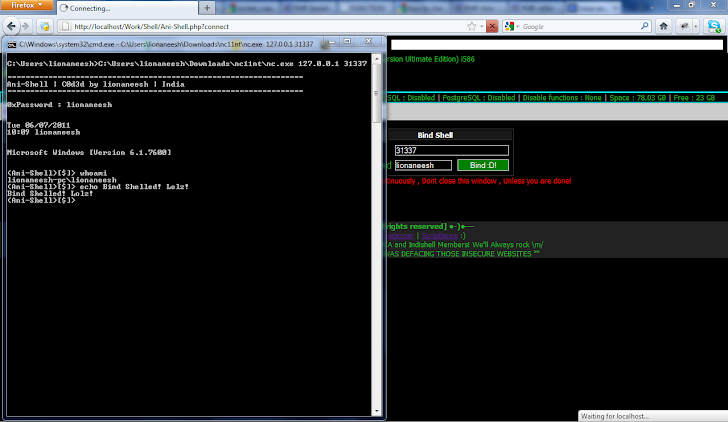The width and height of the screenshot is (728, 422).
Task: Minimize the cmd.exe window
Action: 332,42
